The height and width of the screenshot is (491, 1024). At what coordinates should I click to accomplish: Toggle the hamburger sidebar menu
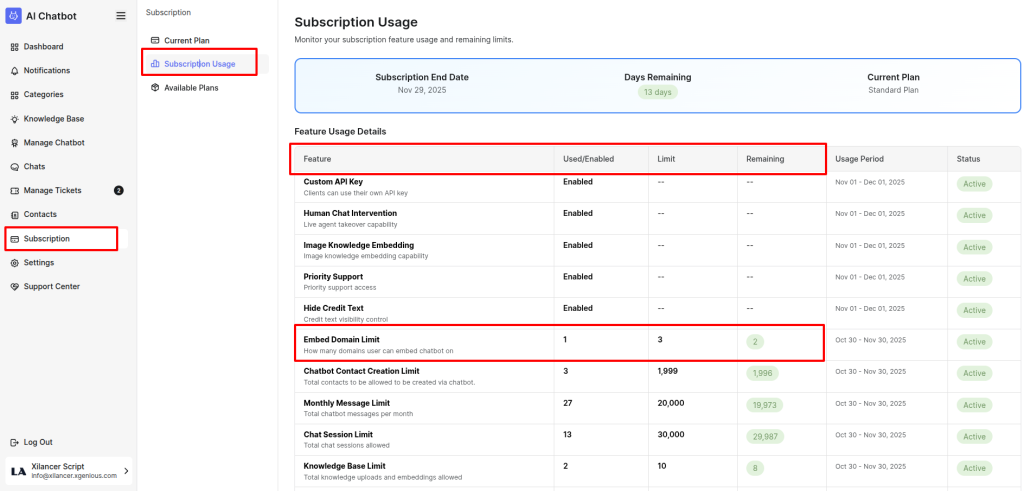[x=121, y=16]
